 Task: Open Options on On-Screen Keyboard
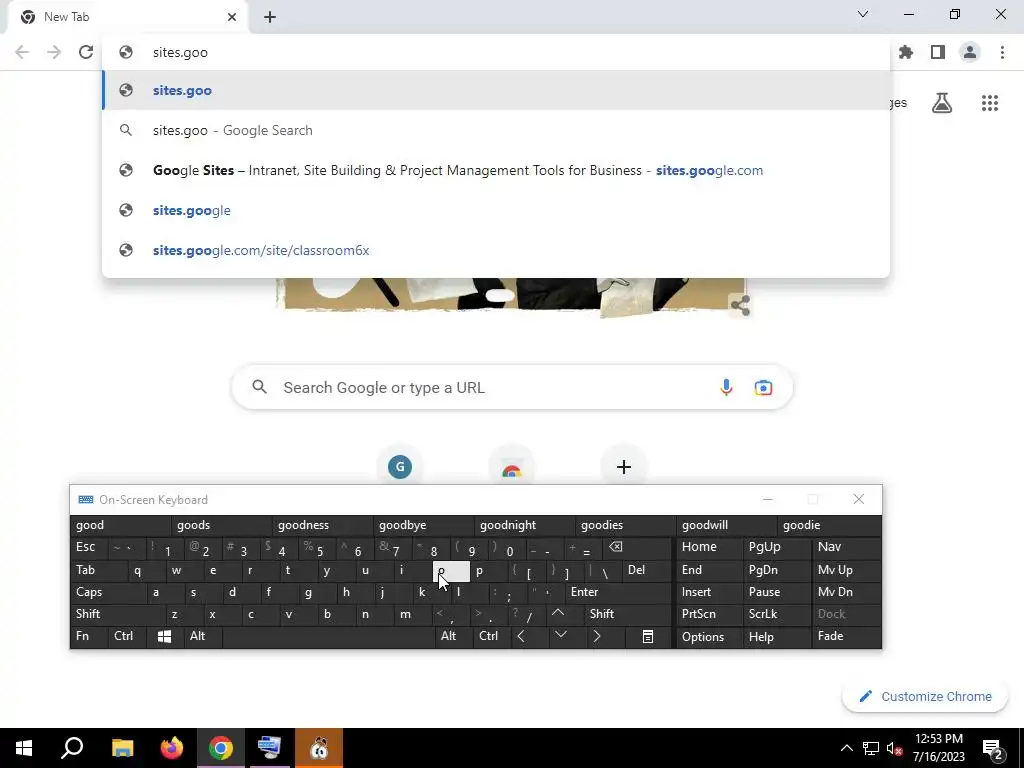(x=708, y=636)
